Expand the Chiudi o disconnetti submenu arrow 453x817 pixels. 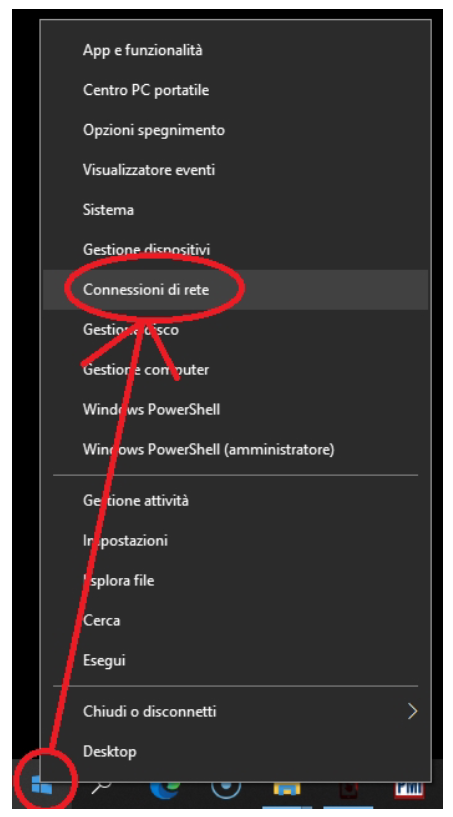point(412,711)
